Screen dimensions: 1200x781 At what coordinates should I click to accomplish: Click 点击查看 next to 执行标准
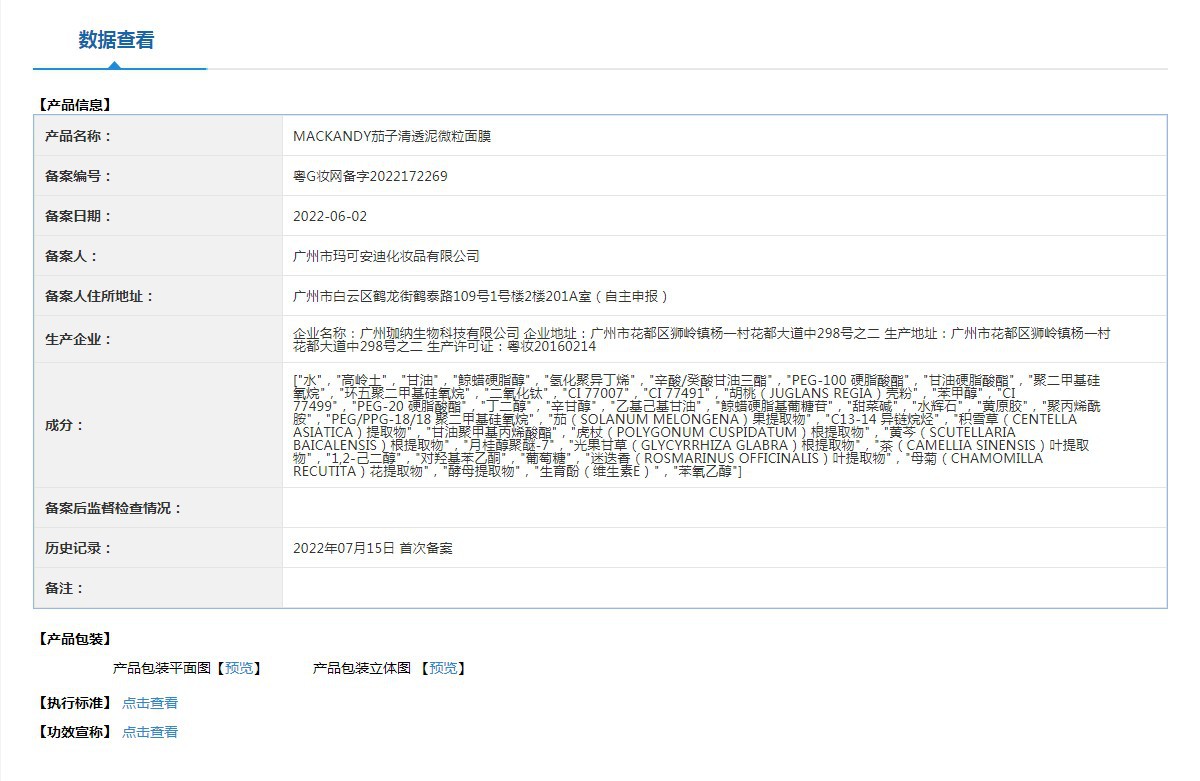pos(150,703)
